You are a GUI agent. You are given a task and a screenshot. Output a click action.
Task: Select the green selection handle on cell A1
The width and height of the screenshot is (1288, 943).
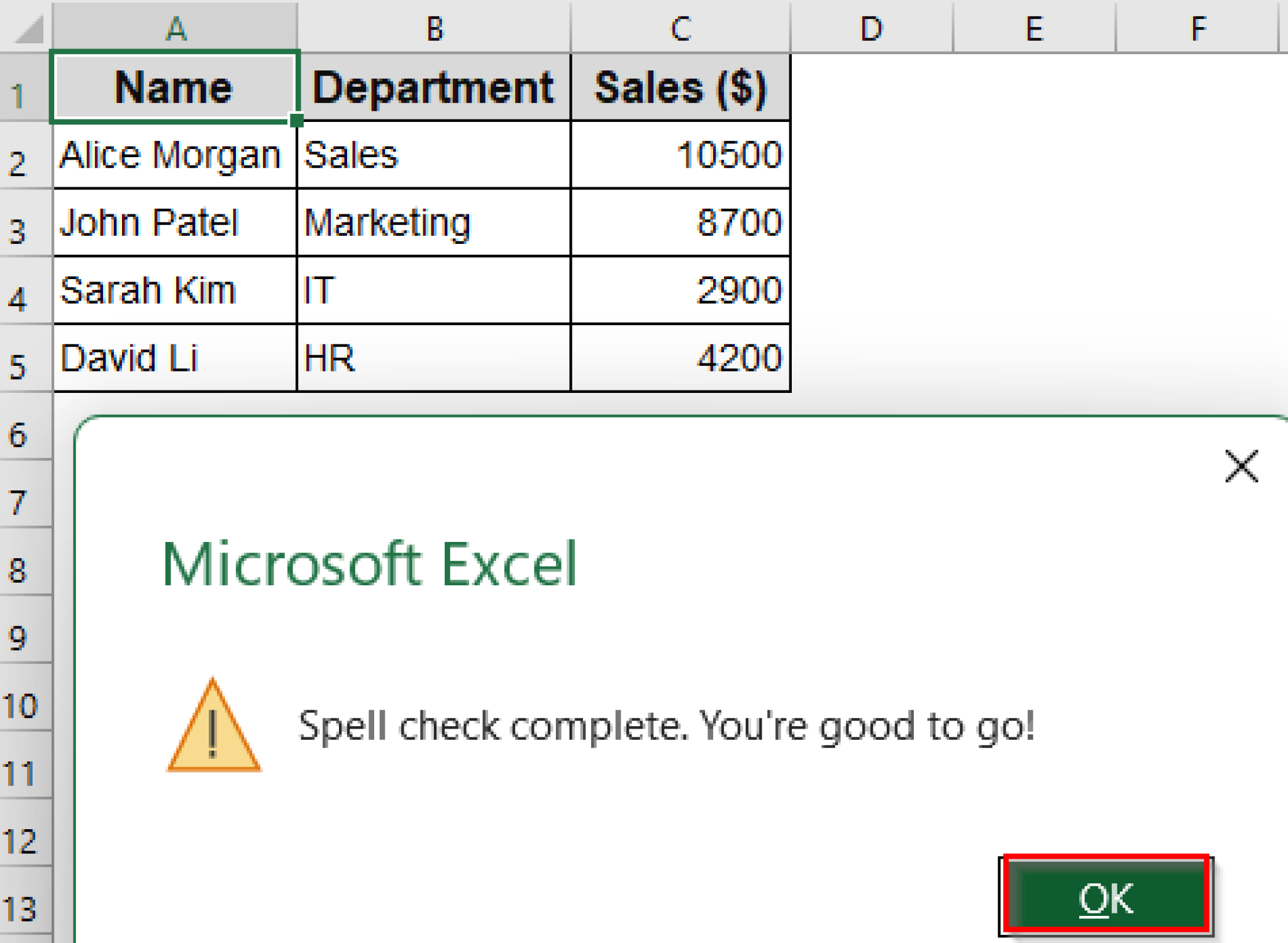click(296, 120)
